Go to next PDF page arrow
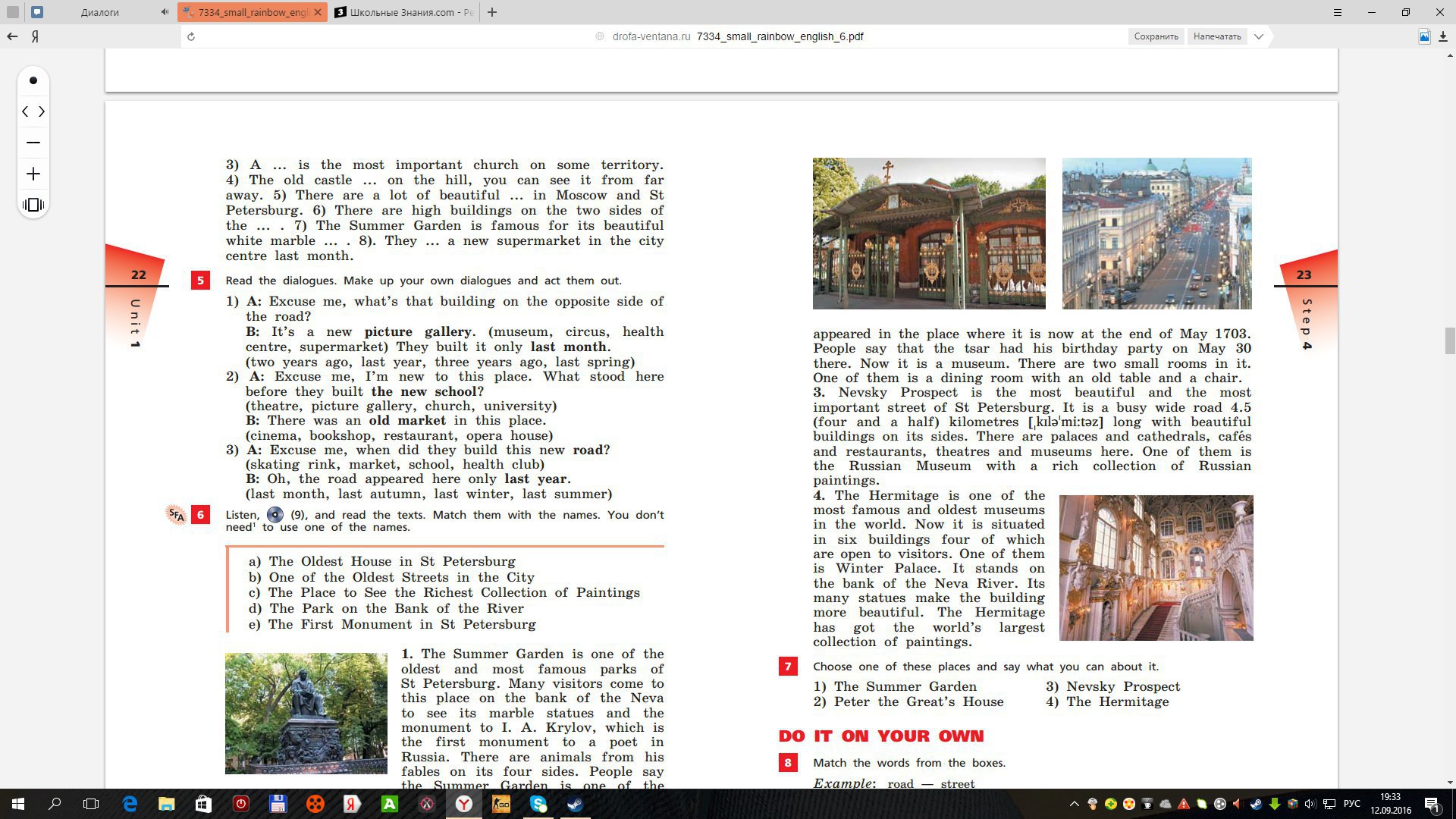 (x=42, y=111)
